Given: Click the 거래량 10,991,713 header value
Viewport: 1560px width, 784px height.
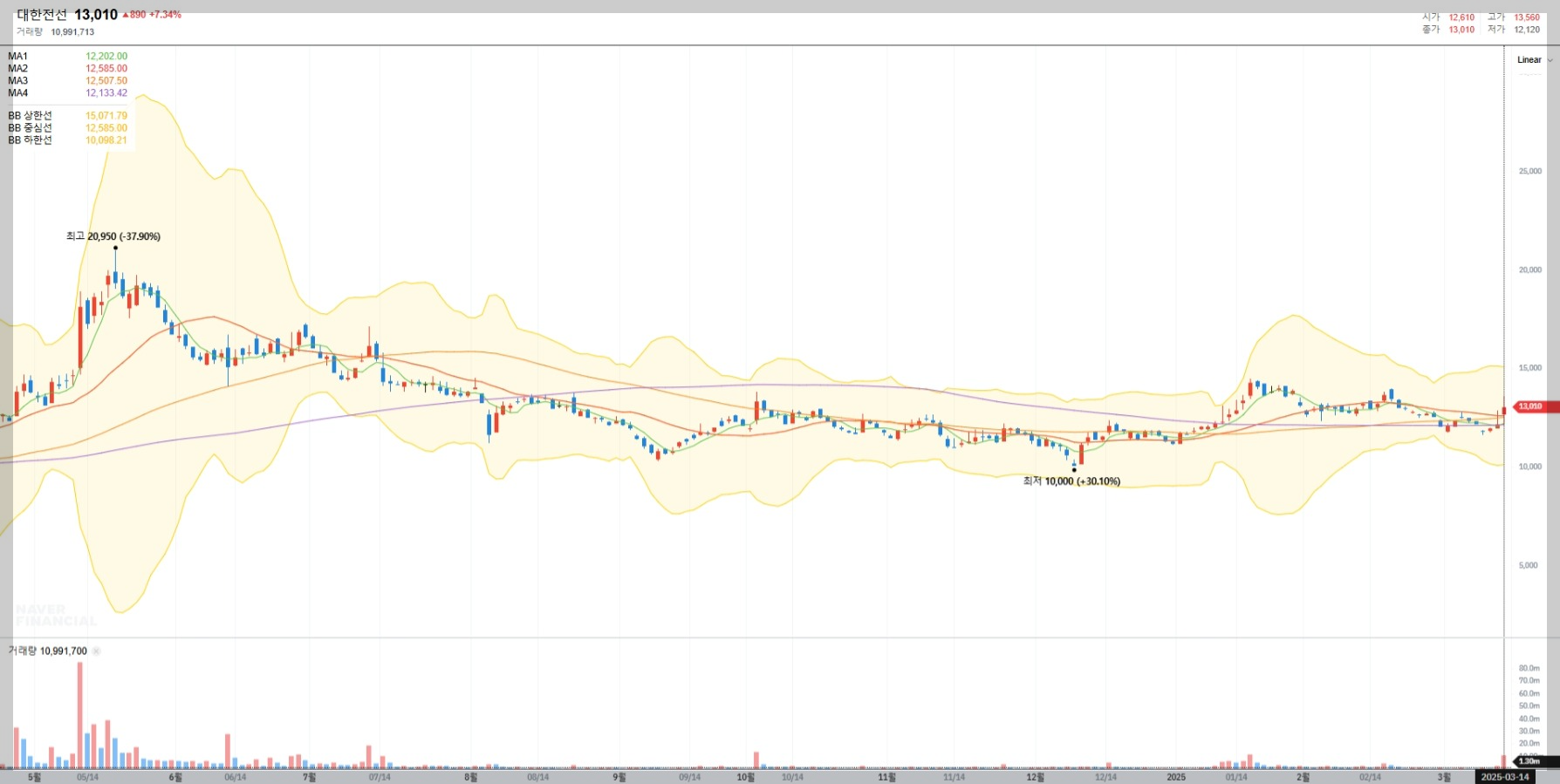Looking at the screenshot, I should [x=72, y=32].
